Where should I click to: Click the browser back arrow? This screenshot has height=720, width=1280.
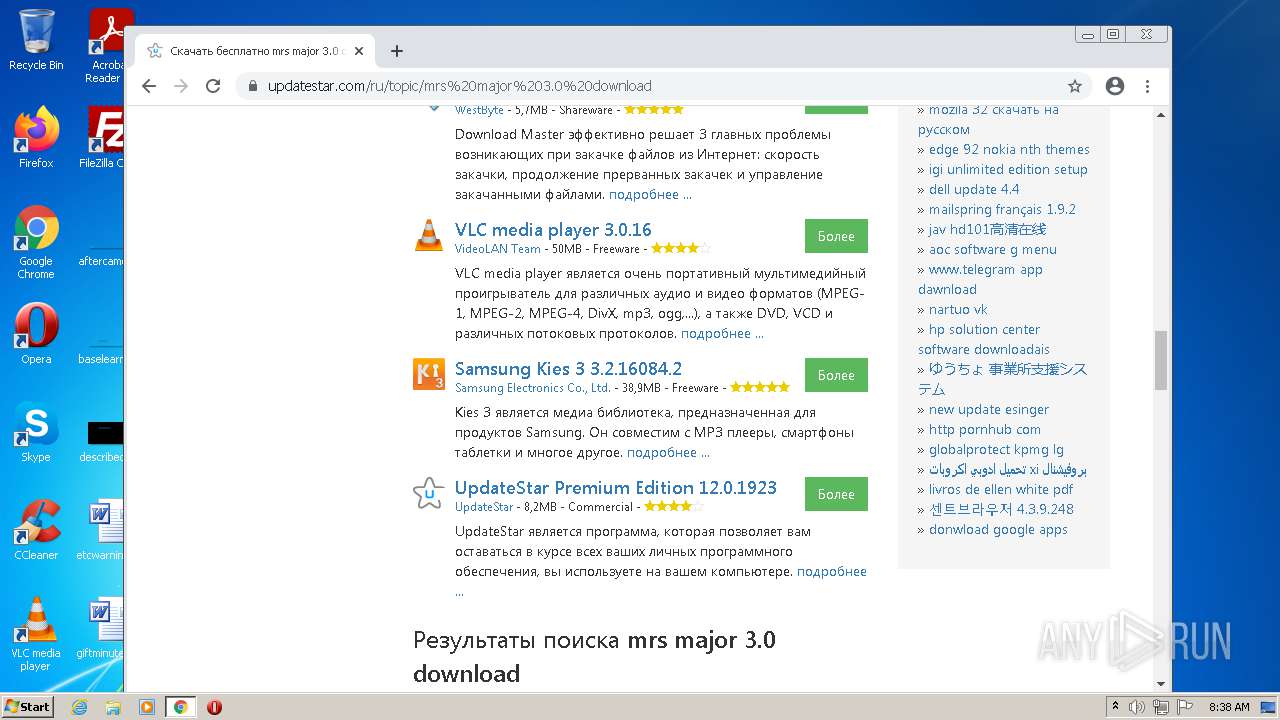(149, 86)
